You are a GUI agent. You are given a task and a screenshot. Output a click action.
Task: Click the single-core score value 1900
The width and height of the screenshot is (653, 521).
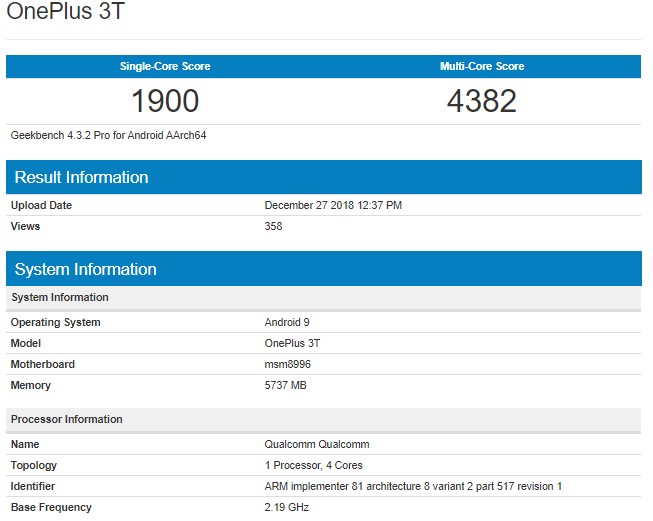click(x=165, y=101)
